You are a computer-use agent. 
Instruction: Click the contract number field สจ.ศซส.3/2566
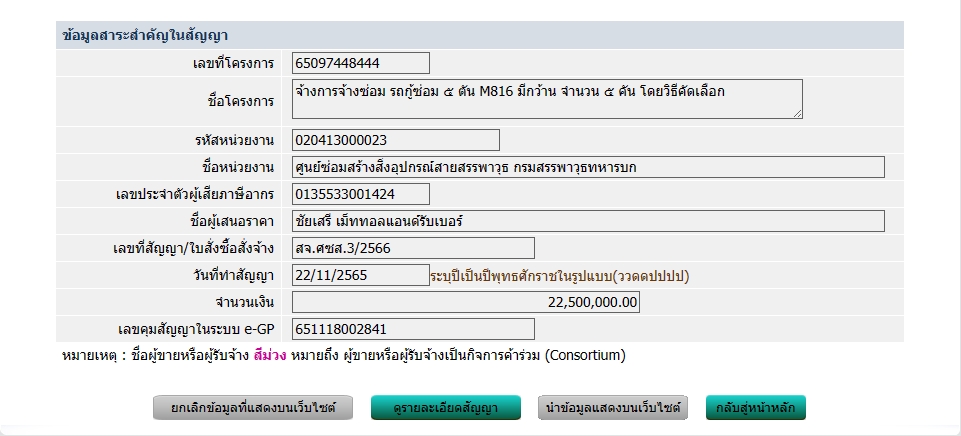point(413,248)
